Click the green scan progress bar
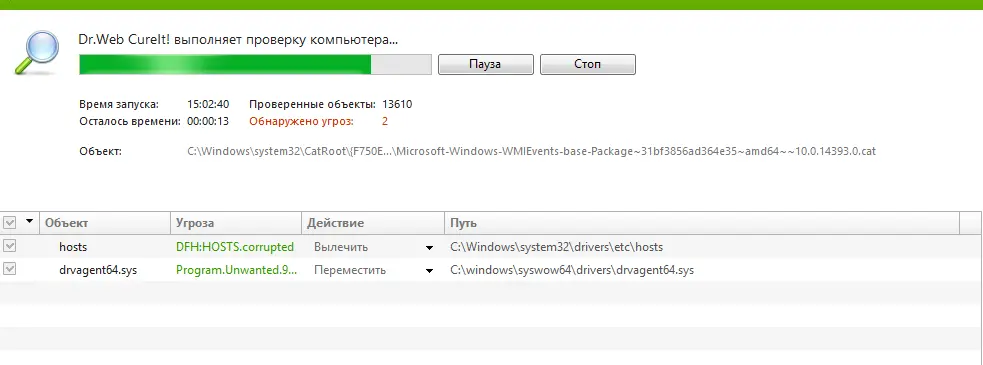 click(255, 65)
